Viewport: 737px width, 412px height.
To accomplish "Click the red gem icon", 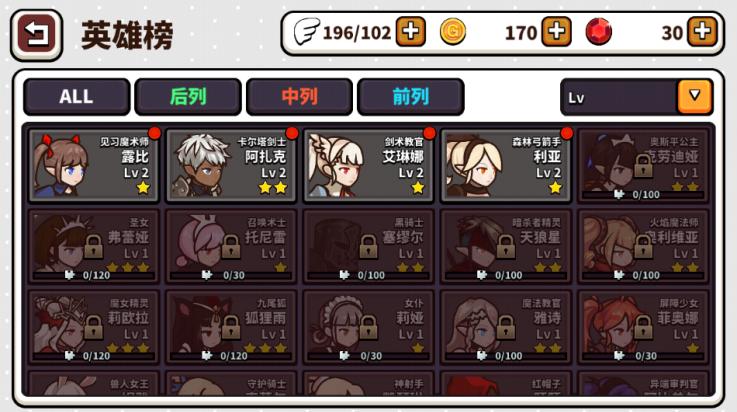I will (x=598, y=32).
